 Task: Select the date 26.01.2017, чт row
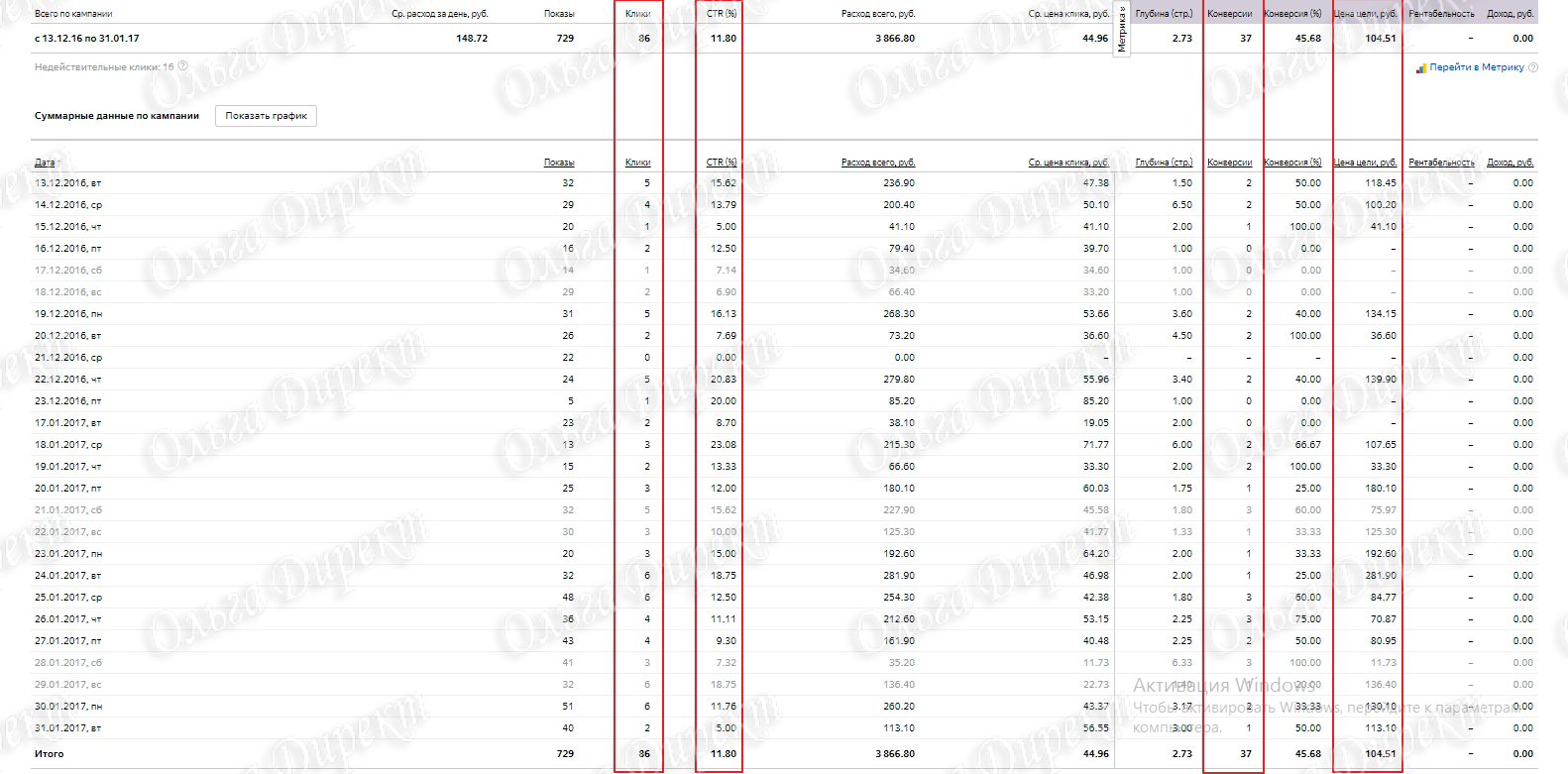coord(784,619)
